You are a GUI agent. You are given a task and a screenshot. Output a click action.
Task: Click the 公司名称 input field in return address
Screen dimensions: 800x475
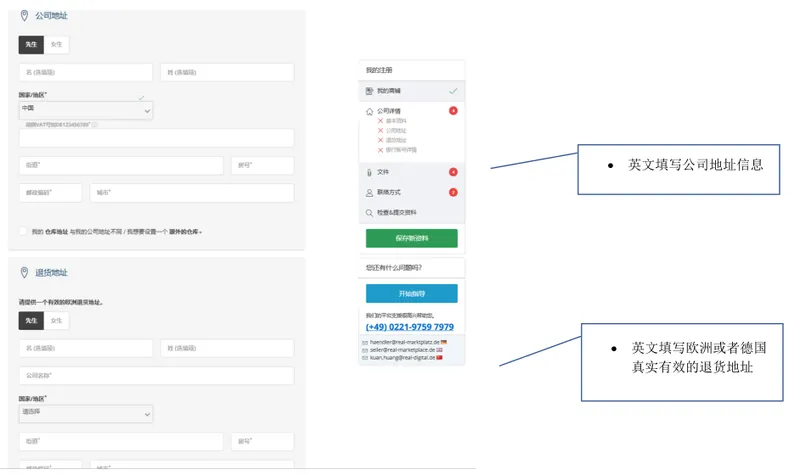[x=157, y=376]
